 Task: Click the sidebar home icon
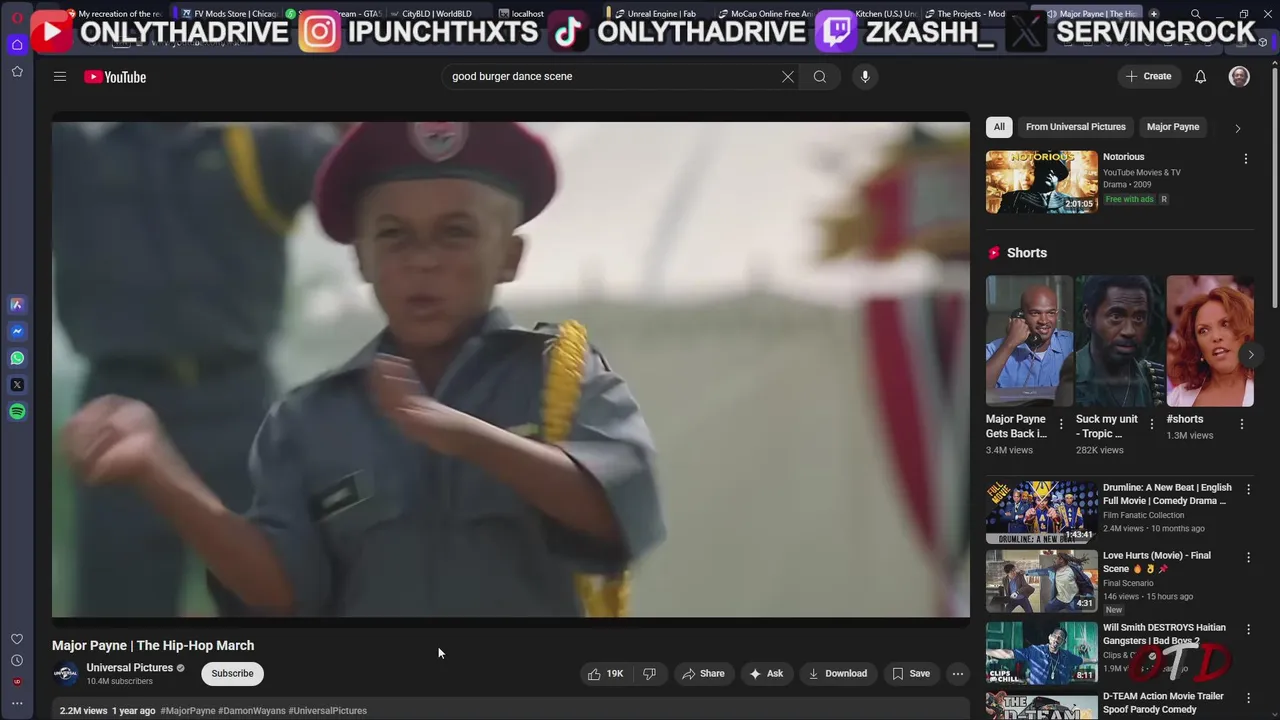click(17, 45)
